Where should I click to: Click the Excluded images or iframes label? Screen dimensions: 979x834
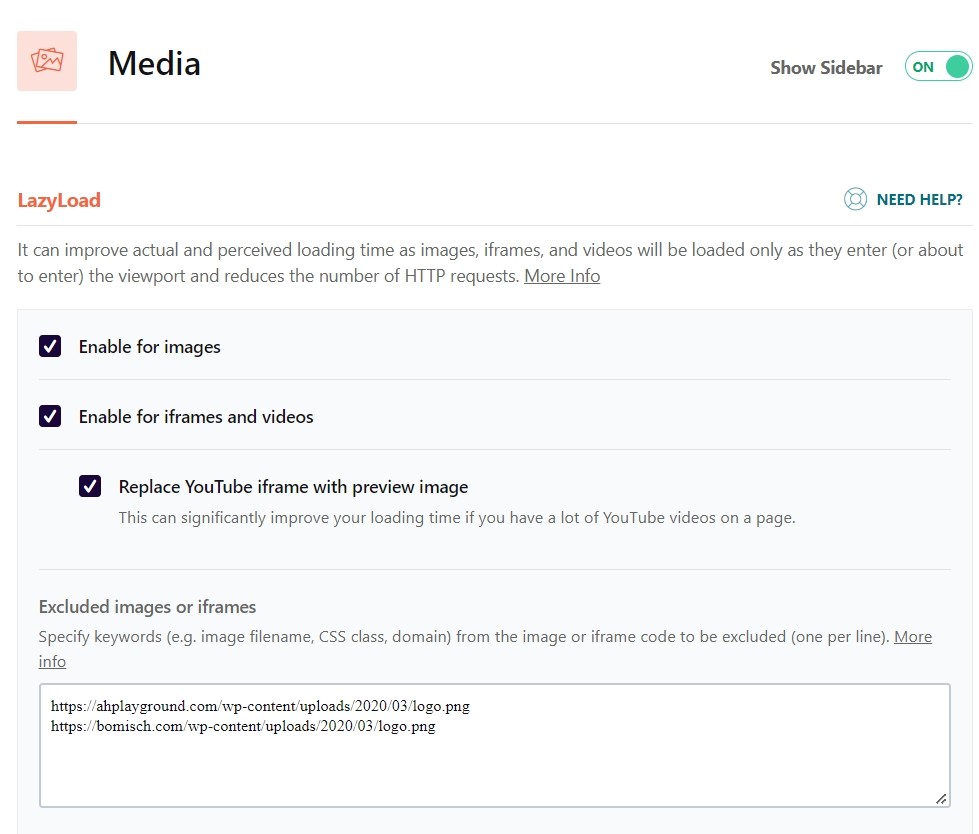(x=147, y=607)
